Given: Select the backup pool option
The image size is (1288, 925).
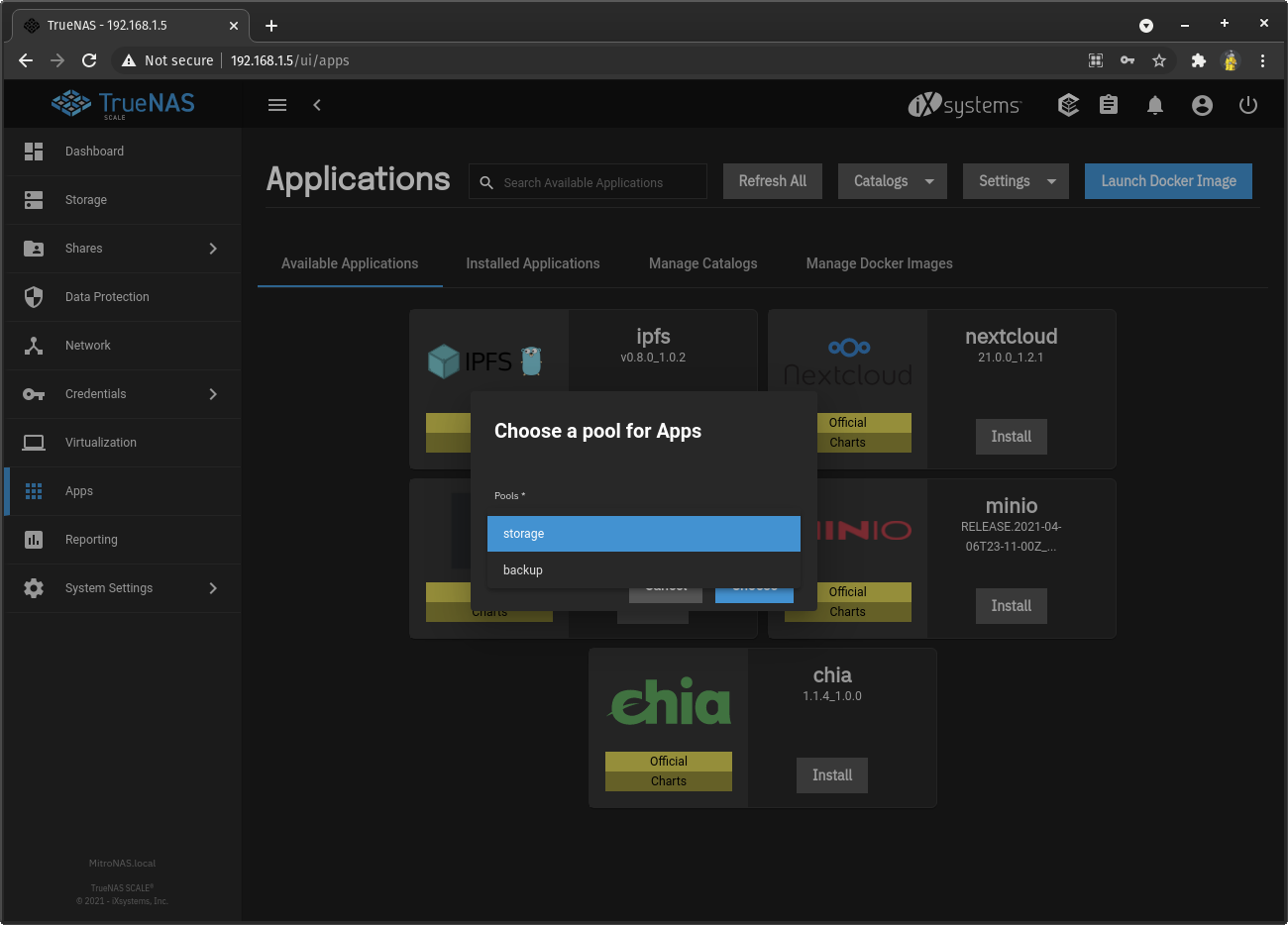Looking at the screenshot, I should pyautogui.click(x=644, y=570).
